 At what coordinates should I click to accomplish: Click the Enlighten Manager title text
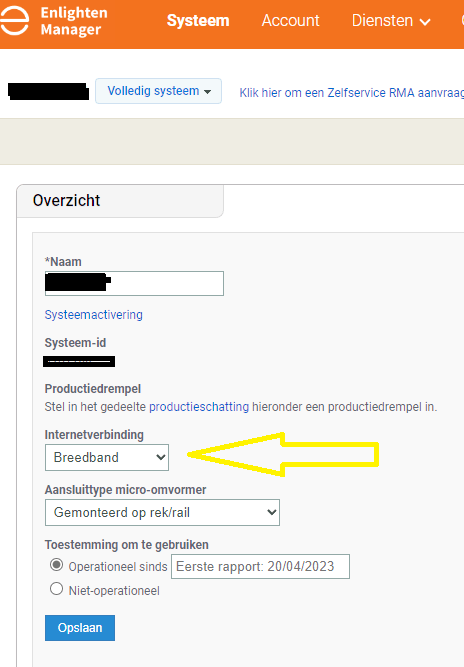coord(74,21)
